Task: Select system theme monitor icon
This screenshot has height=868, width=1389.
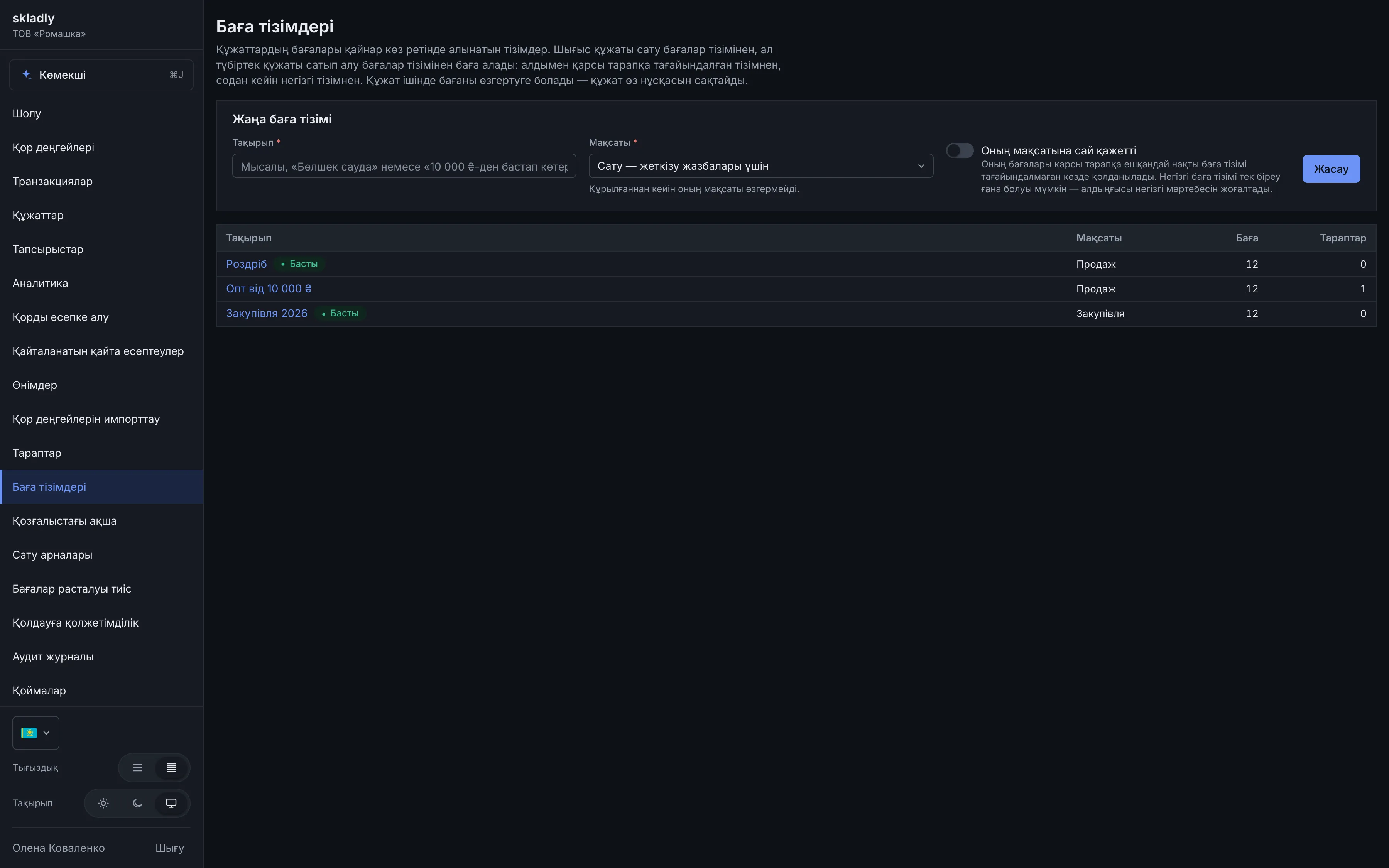Action: click(x=171, y=803)
